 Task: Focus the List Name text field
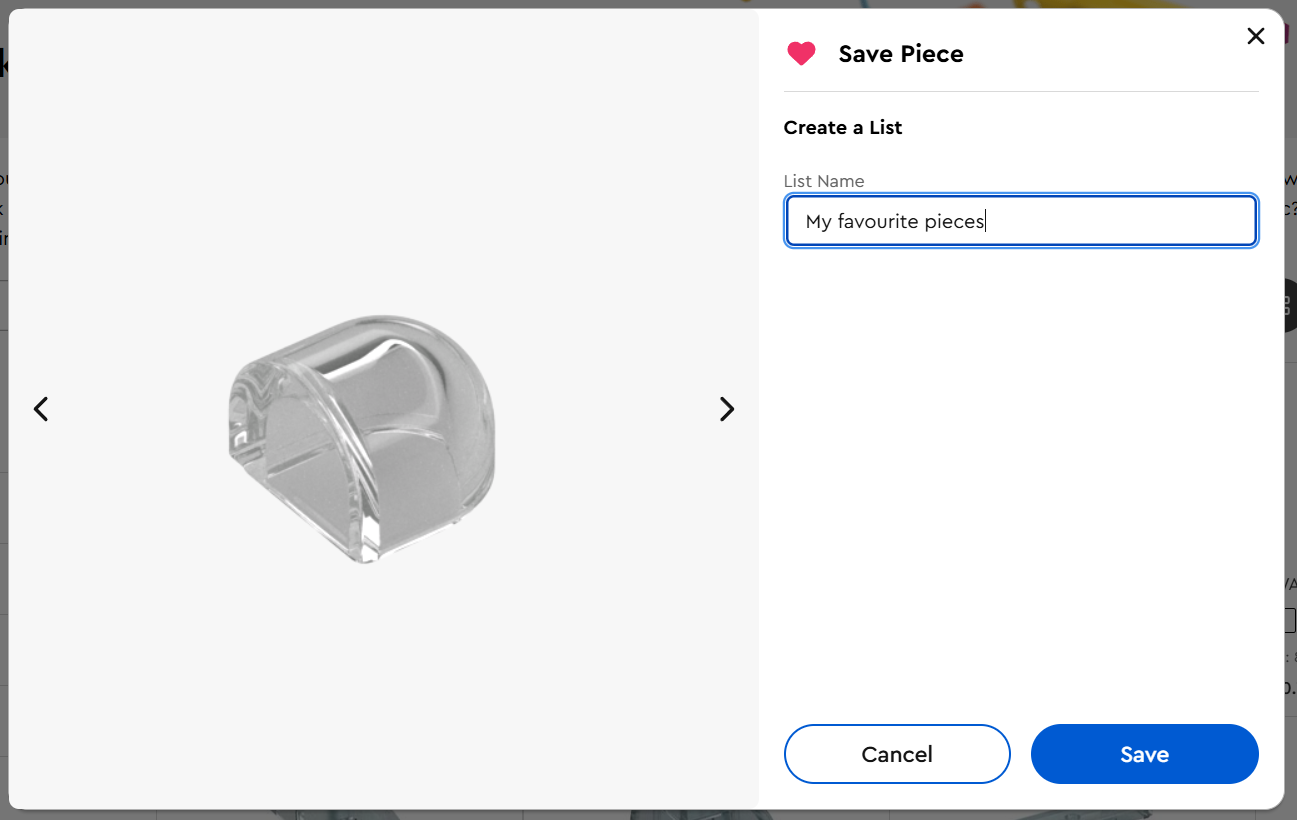(1021, 221)
